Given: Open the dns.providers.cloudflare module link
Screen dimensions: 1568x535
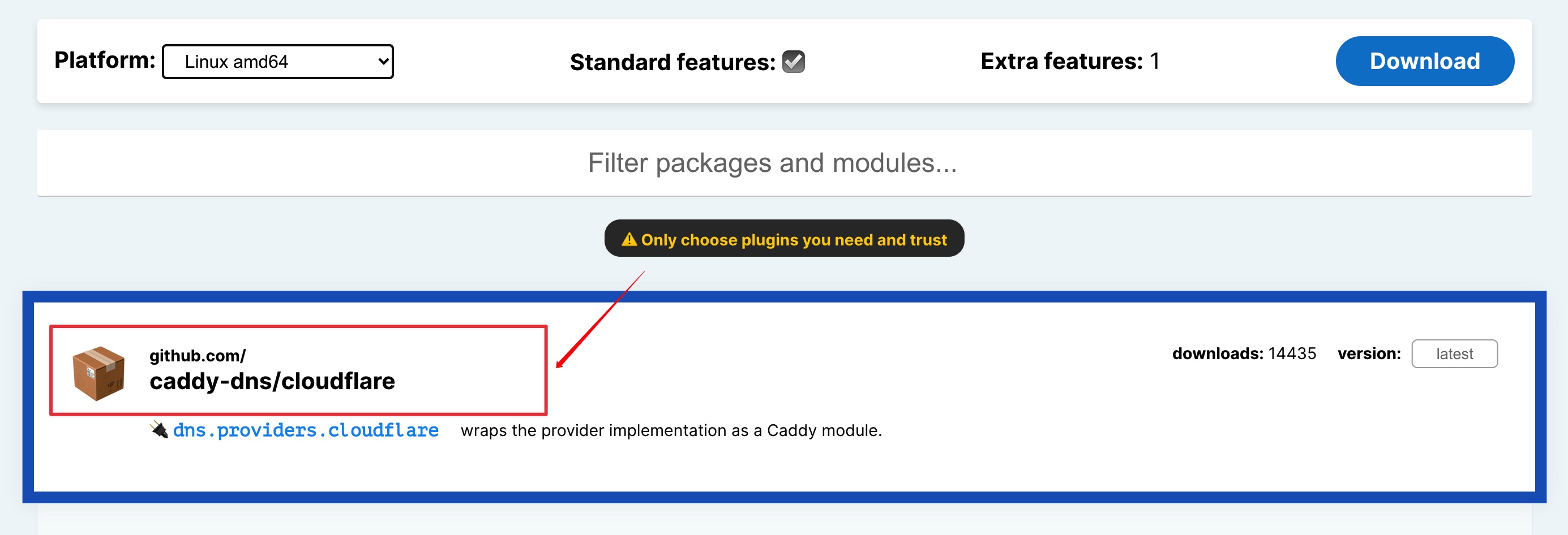Looking at the screenshot, I should click(x=306, y=430).
